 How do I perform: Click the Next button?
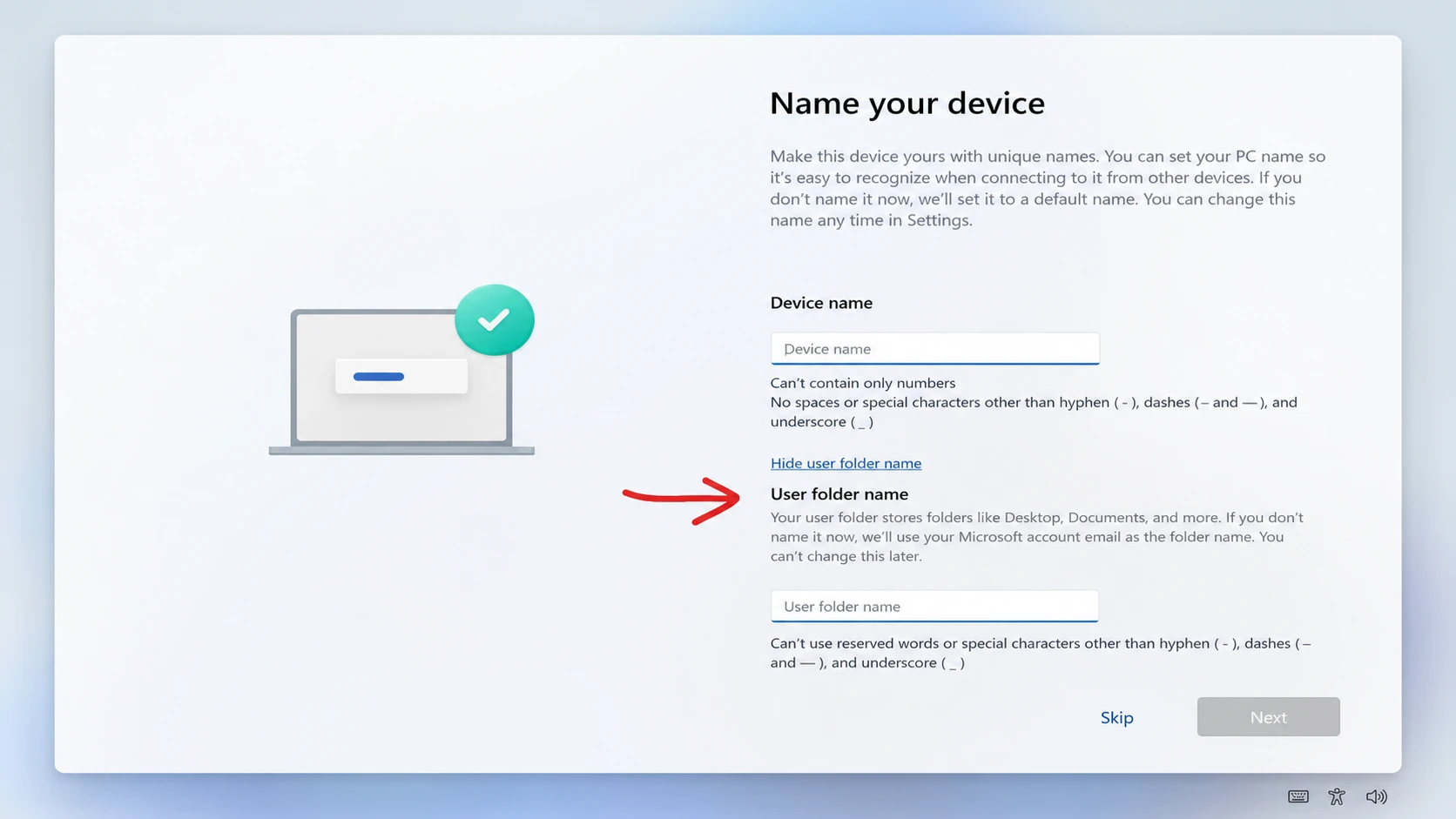pyautogui.click(x=1268, y=717)
